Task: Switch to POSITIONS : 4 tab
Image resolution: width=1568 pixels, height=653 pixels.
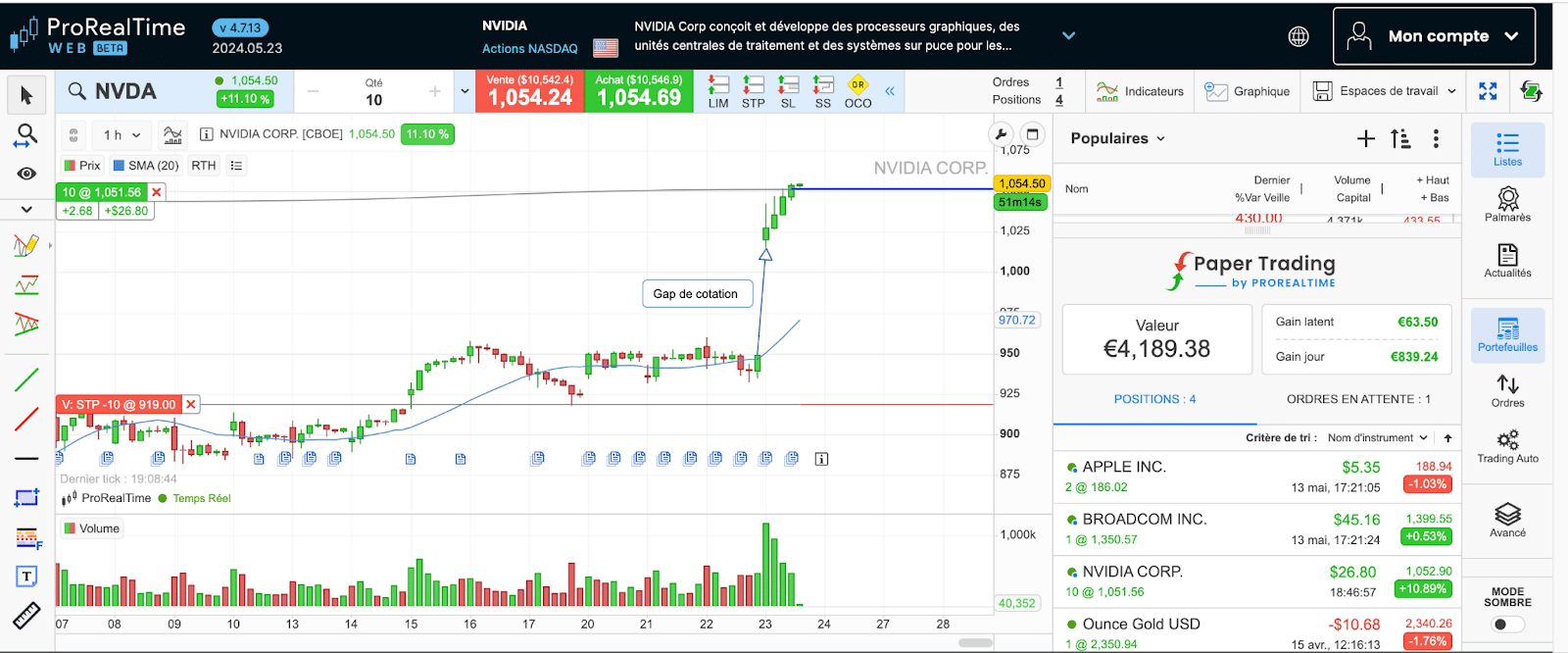Action: (x=1154, y=399)
